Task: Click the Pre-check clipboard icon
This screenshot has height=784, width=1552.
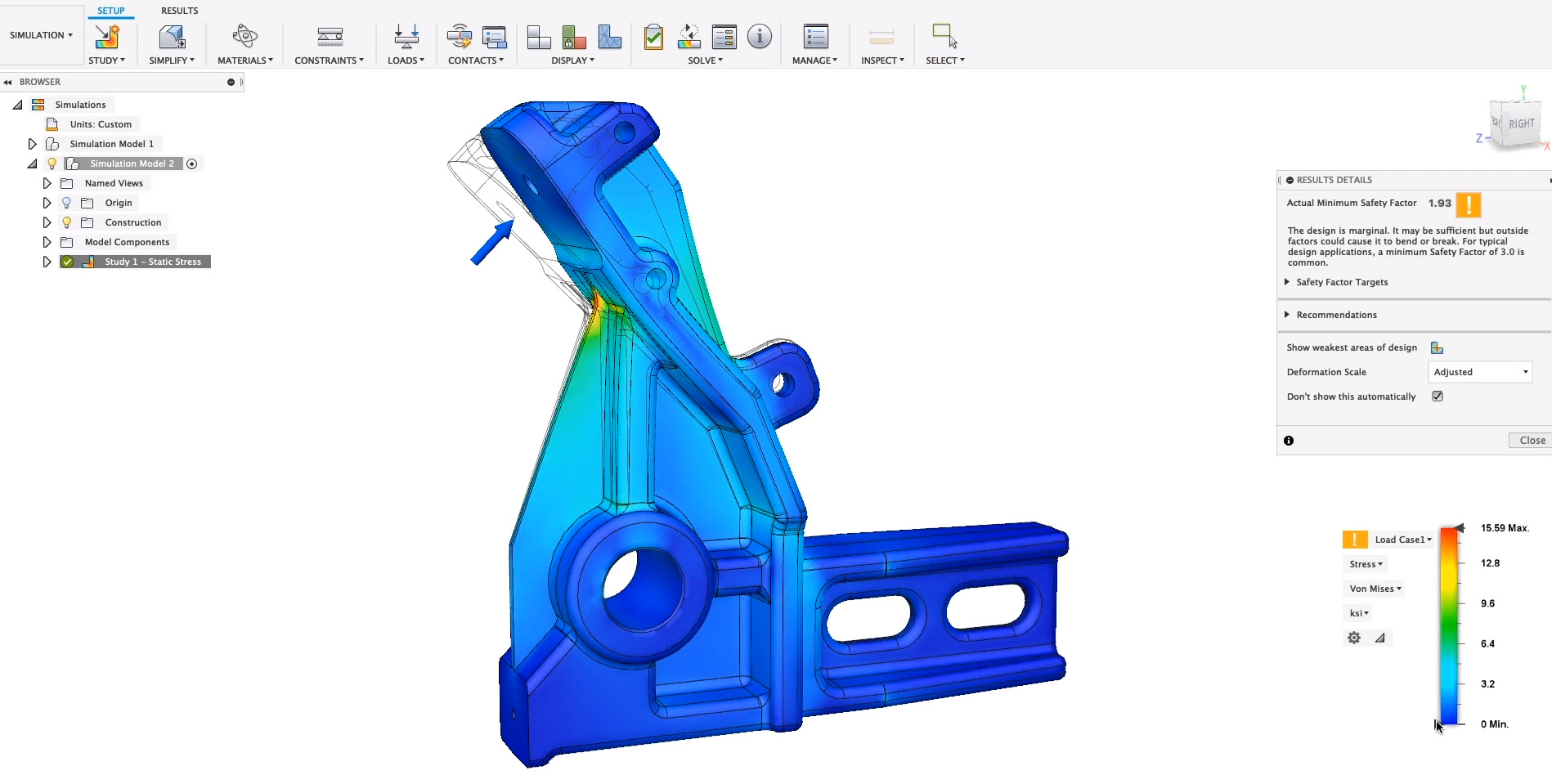Action: point(653,37)
